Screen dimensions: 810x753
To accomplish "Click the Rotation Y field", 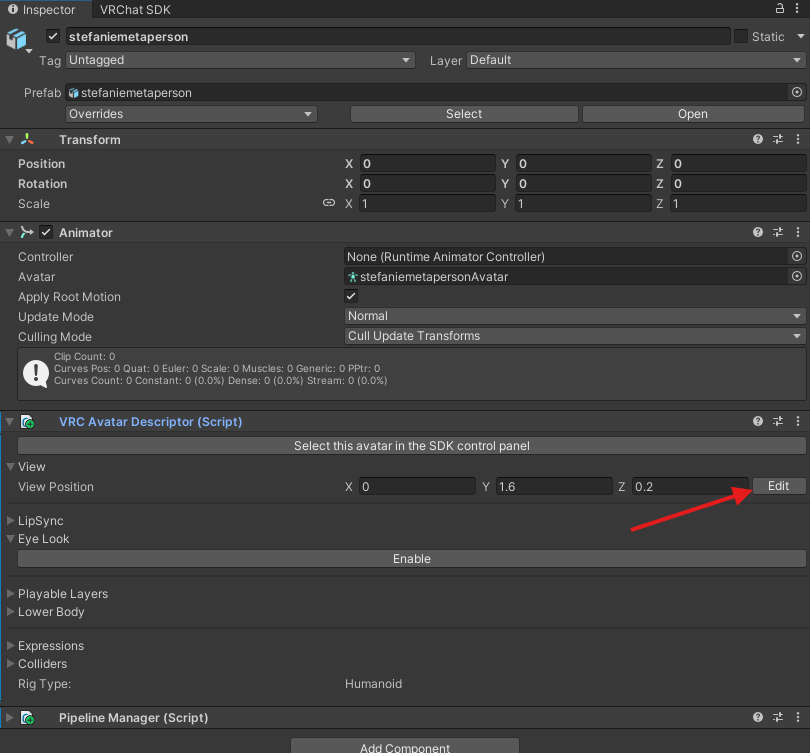I will 584,184.
